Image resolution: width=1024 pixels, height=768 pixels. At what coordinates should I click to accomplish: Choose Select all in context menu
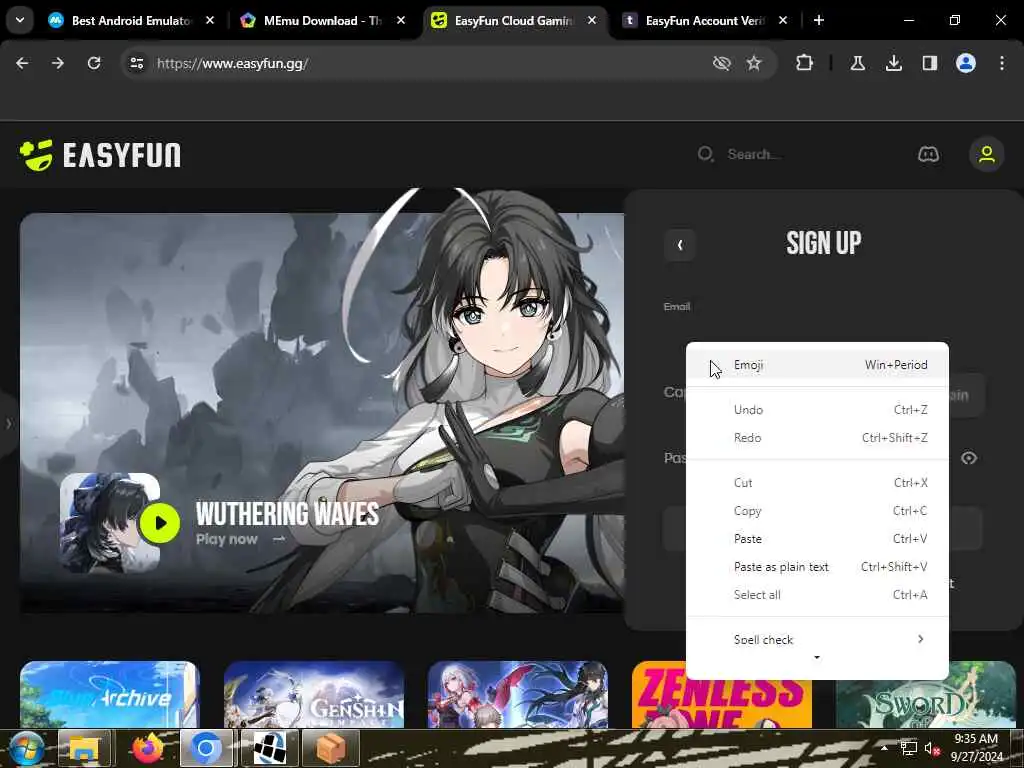tap(817, 594)
